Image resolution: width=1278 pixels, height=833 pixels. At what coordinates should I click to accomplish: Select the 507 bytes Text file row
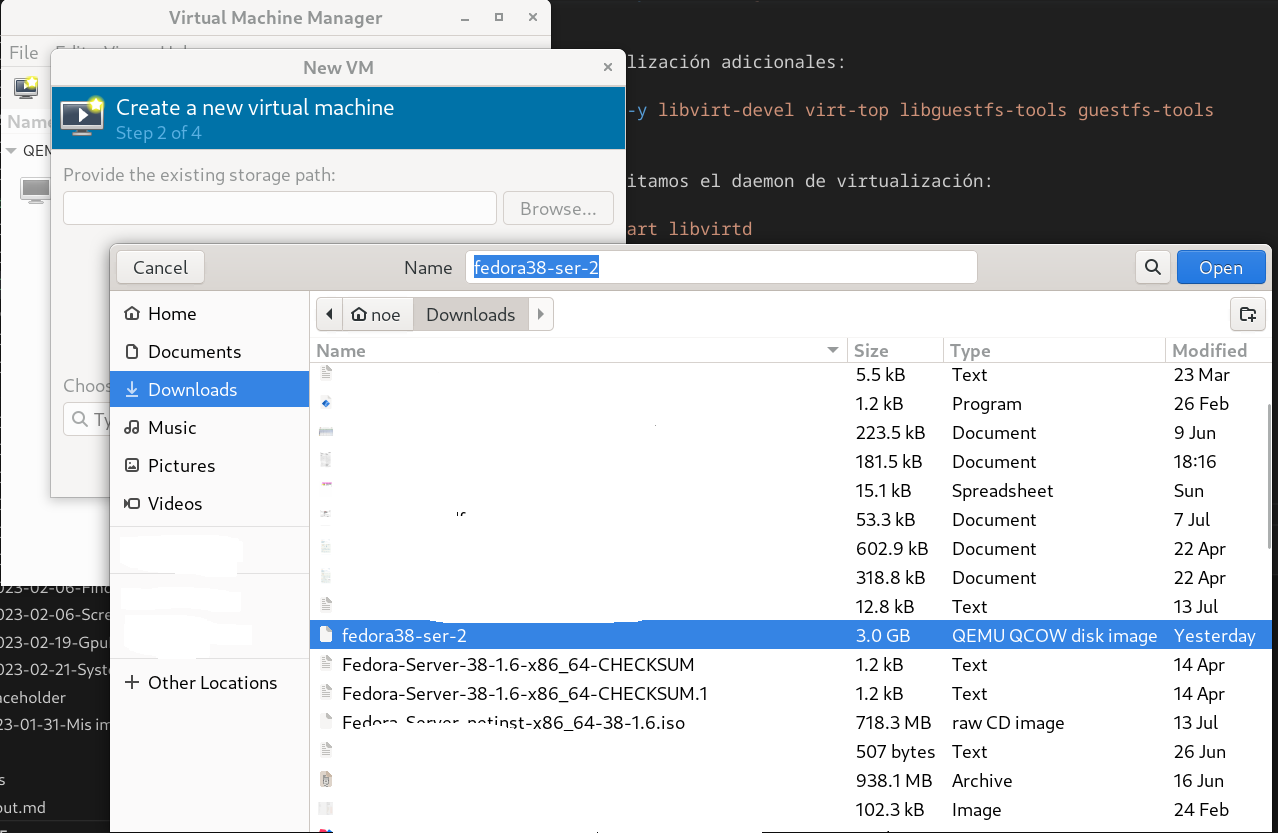(790, 751)
